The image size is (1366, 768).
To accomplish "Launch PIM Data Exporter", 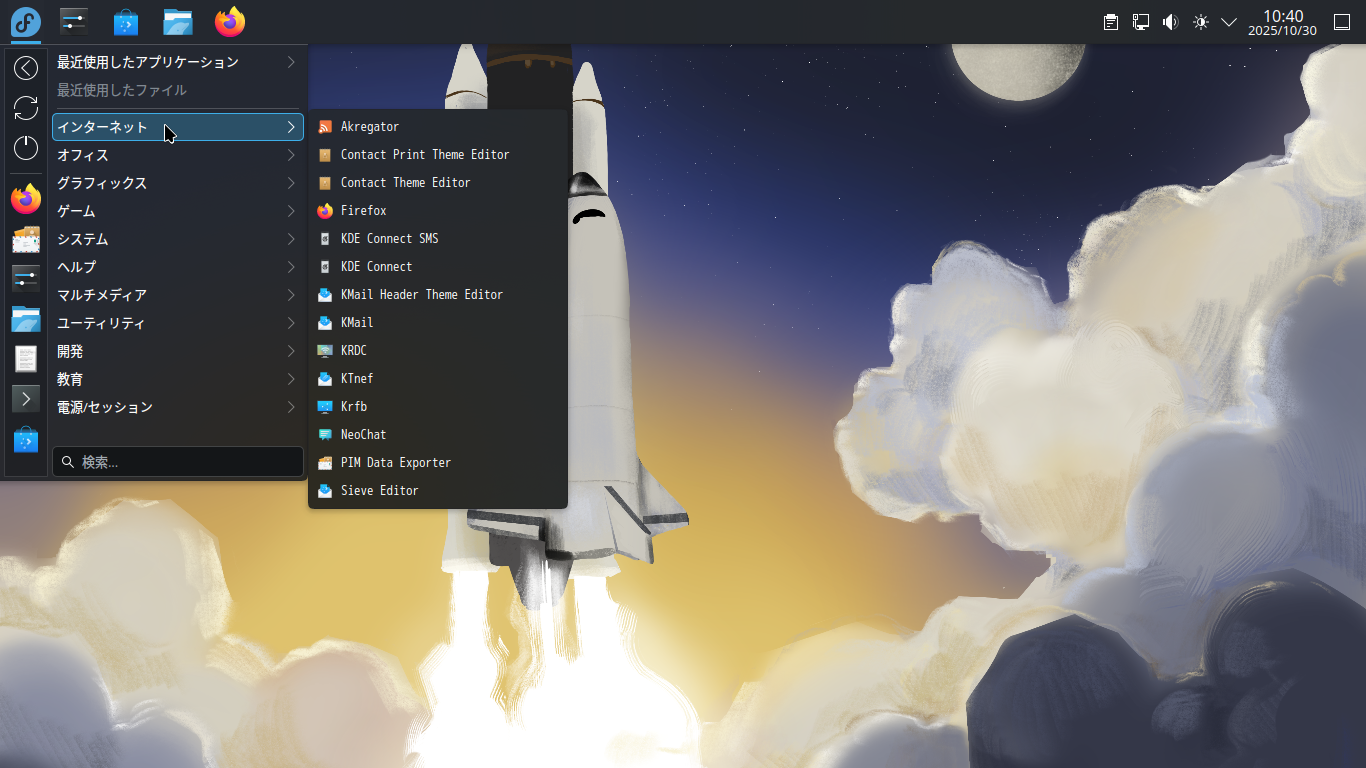I will pos(438,463).
